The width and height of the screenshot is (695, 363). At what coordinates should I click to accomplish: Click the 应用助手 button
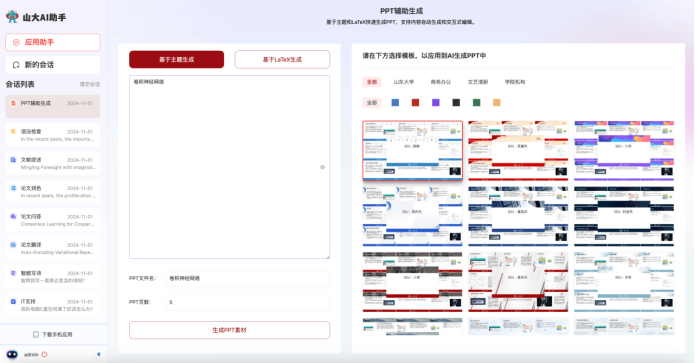(53, 43)
